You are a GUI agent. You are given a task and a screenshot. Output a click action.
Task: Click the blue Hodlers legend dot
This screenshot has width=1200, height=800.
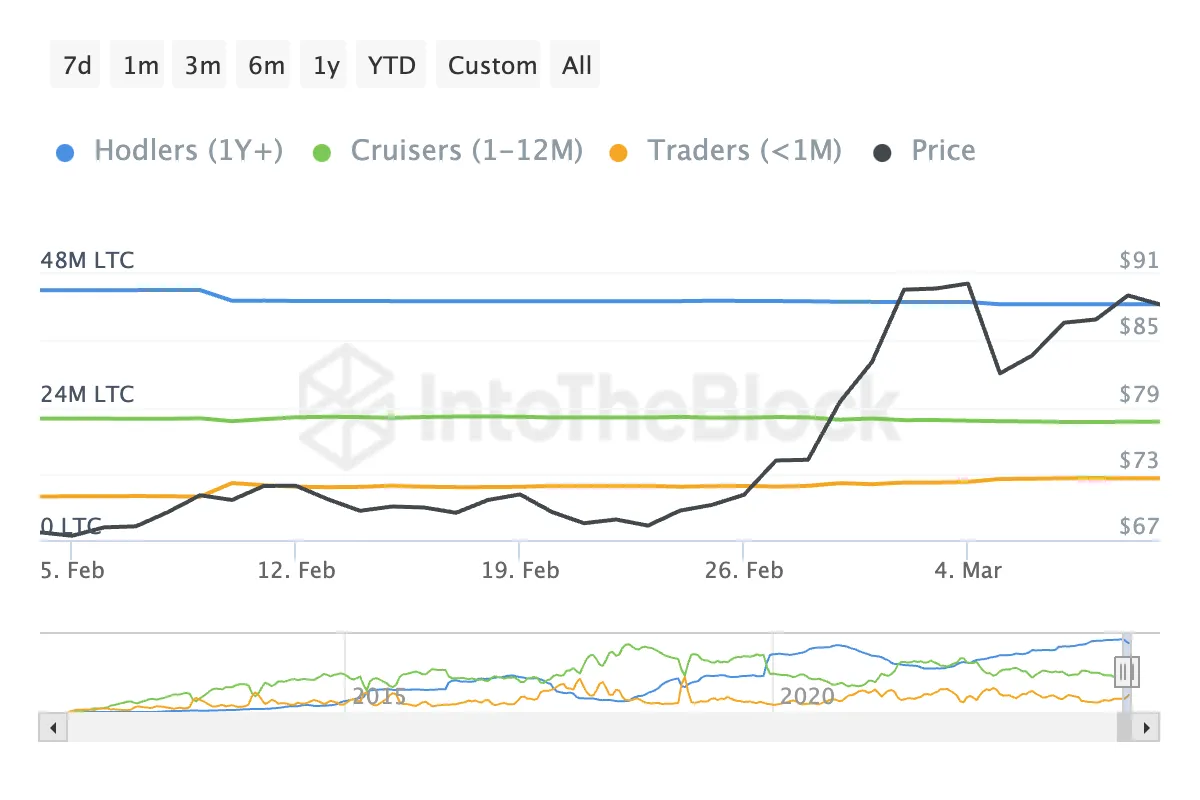pyautogui.click(x=66, y=153)
